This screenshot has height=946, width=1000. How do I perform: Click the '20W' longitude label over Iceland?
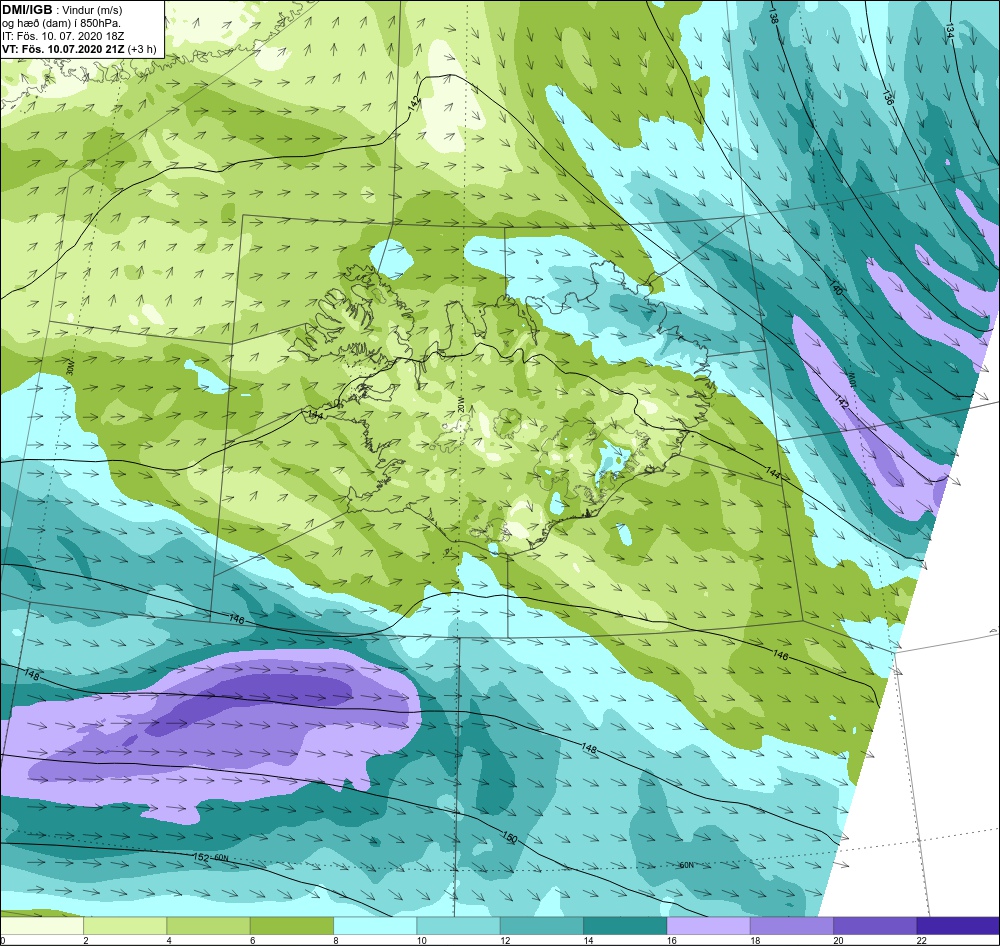point(460,404)
